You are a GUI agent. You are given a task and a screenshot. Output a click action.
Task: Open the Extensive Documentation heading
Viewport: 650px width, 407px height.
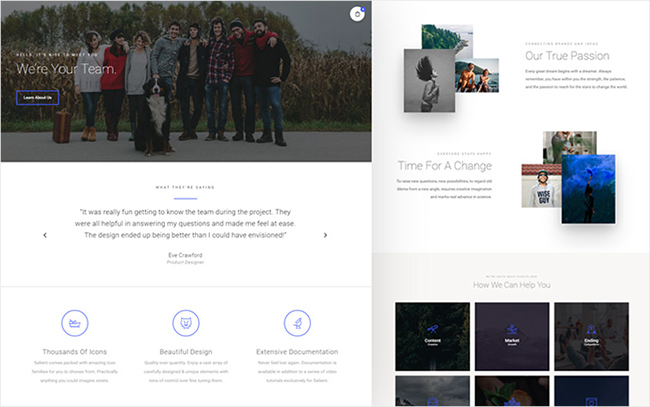click(297, 352)
